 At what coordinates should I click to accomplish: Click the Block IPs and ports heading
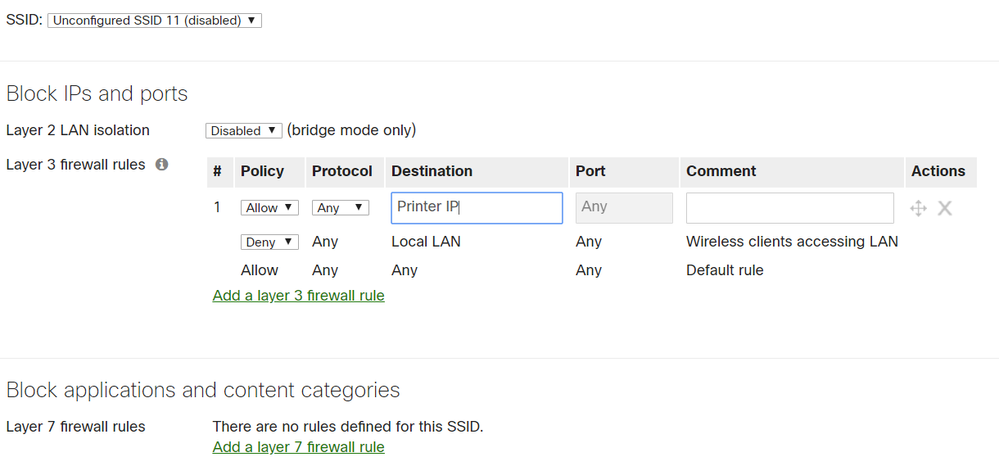[97, 94]
